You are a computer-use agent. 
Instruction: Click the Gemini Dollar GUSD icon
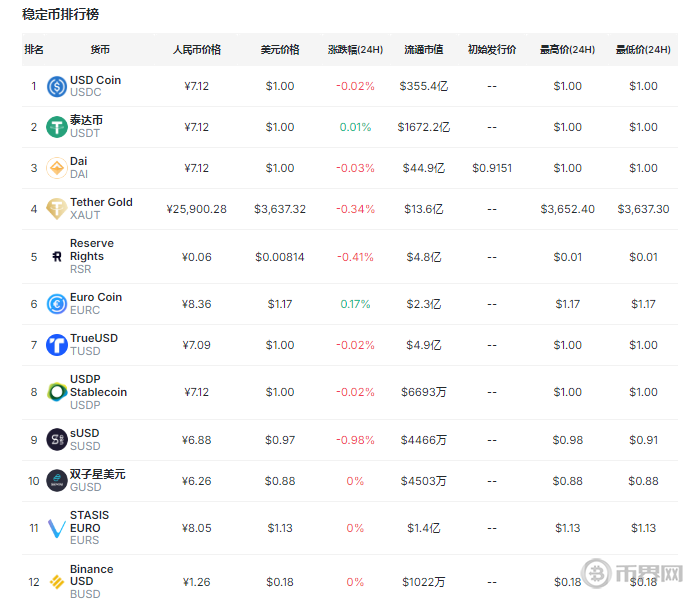56,481
